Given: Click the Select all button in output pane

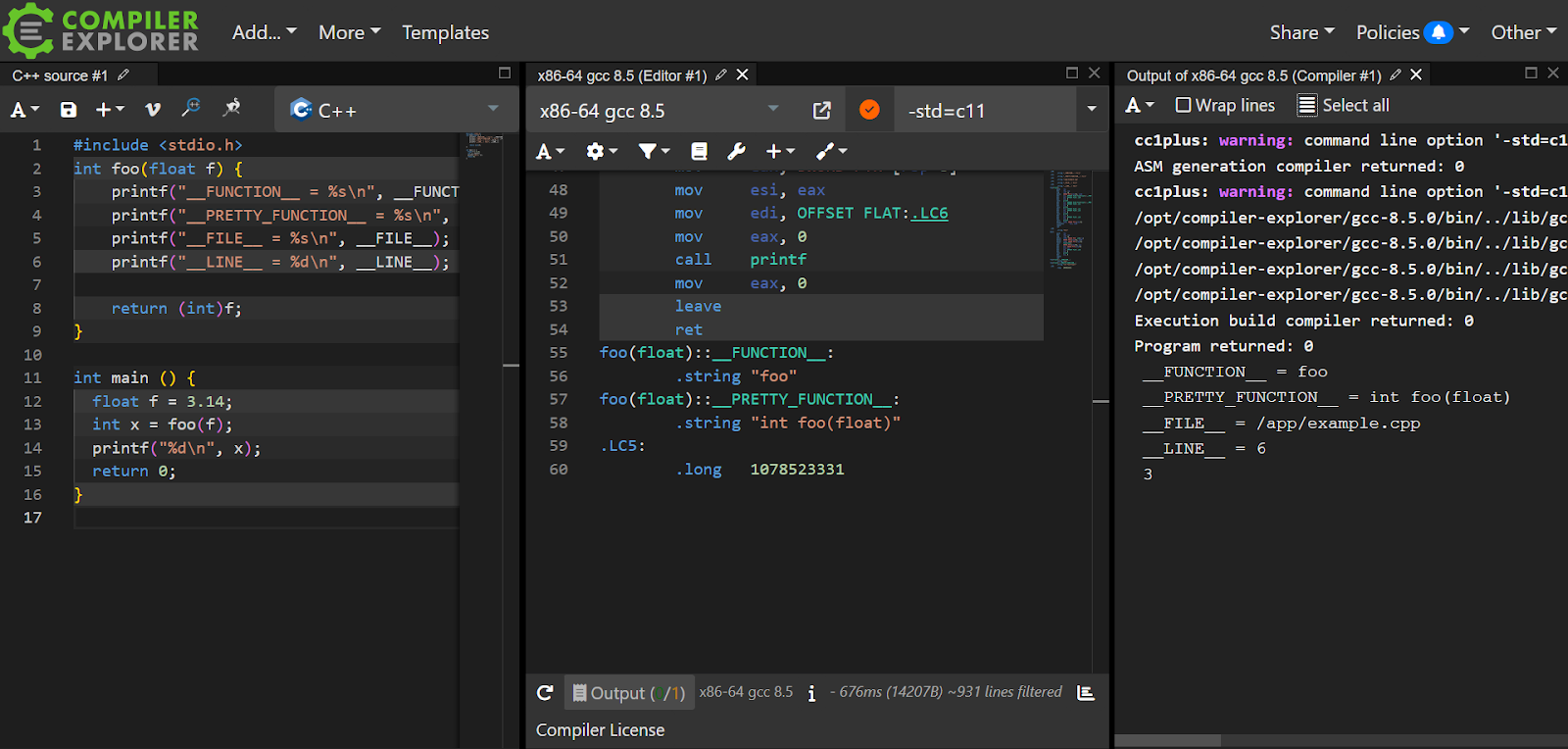Looking at the screenshot, I should point(1344,105).
